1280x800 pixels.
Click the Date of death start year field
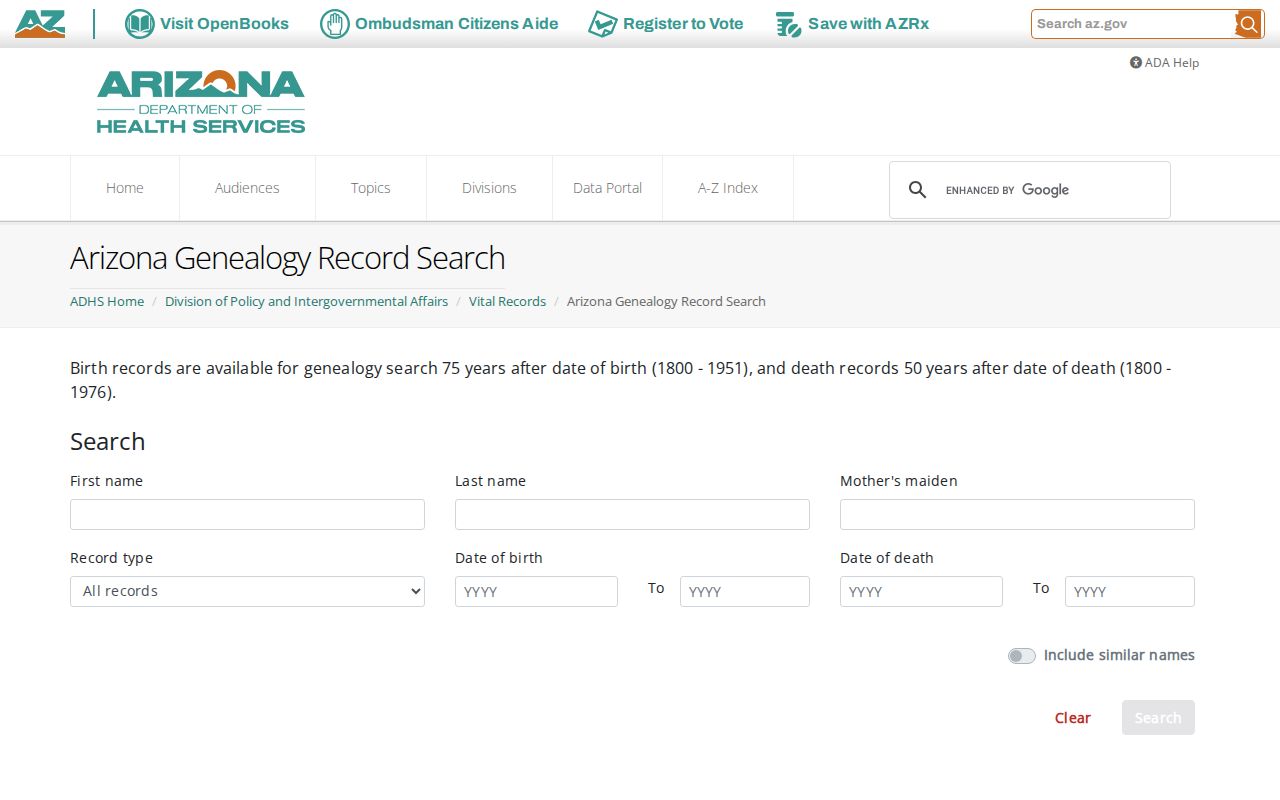(x=921, y=591)
